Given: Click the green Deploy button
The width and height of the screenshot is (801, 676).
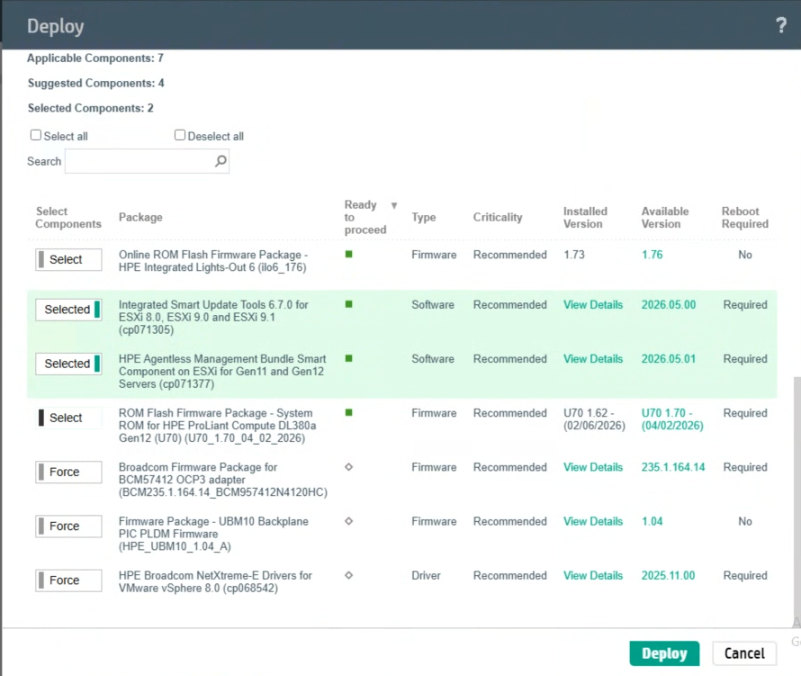Looking at the screenshot, I should coord(664,654).
